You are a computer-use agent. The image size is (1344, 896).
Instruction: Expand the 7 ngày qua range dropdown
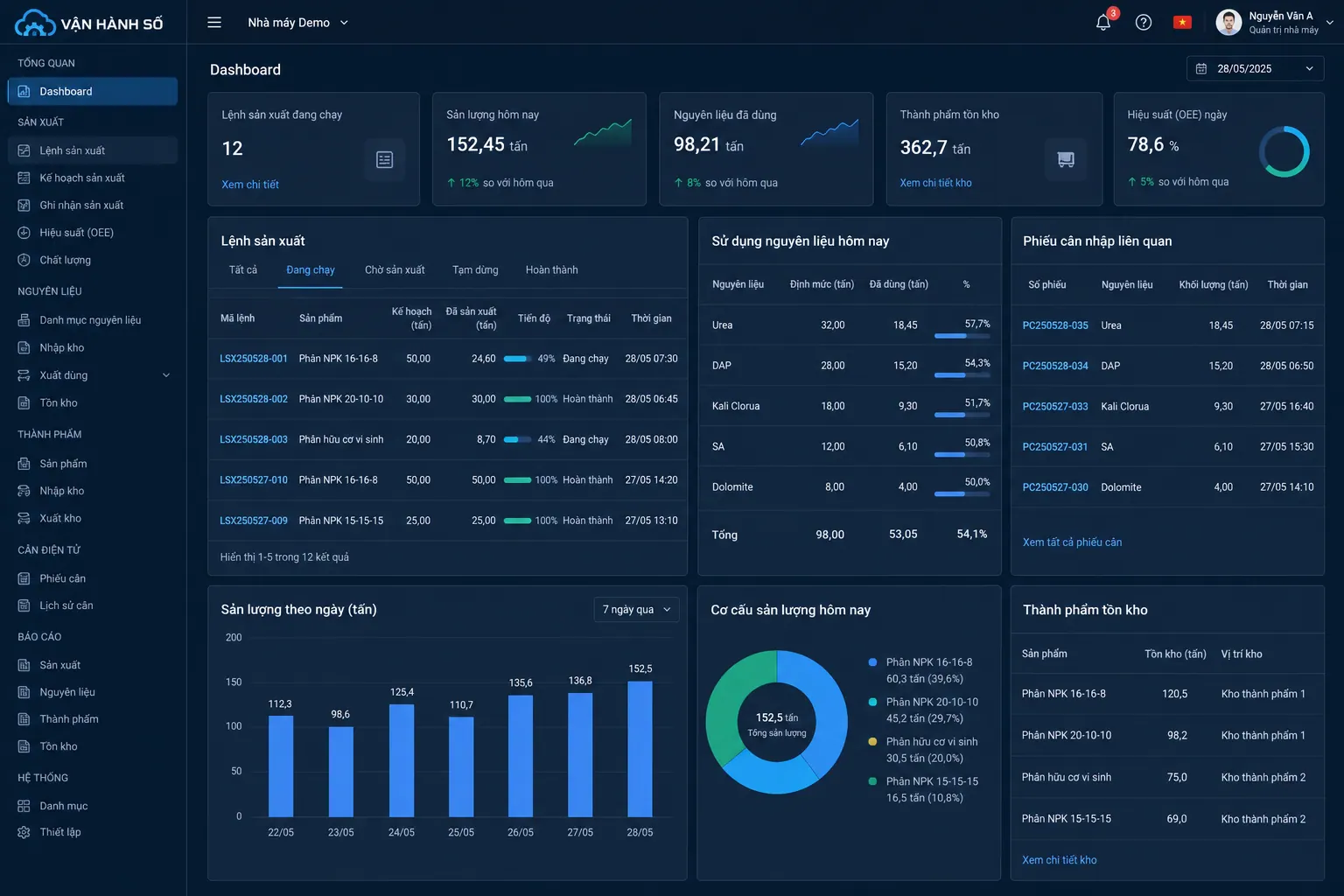[x=636, y=609]
